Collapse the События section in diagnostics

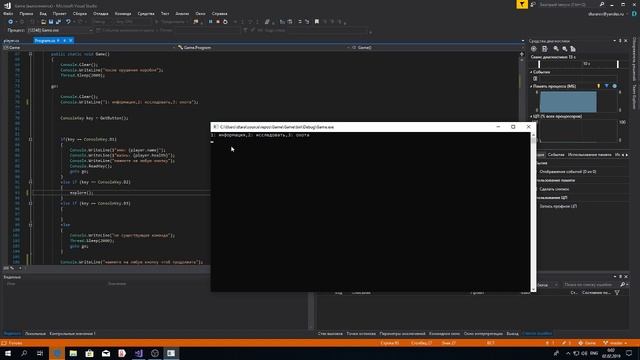coord(531,72)
